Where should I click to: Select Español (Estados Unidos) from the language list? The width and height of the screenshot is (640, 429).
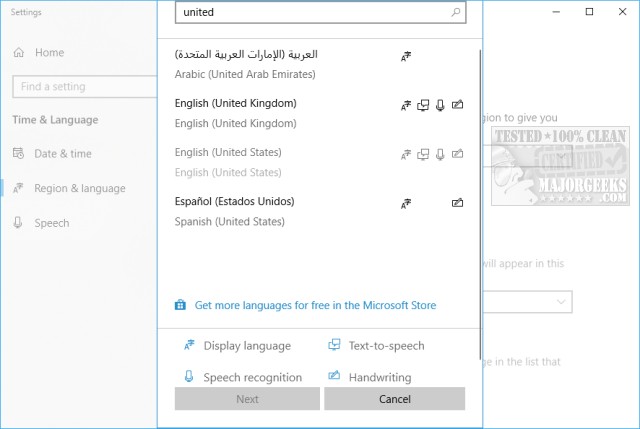pyautogui.click(x=236, y=202)
